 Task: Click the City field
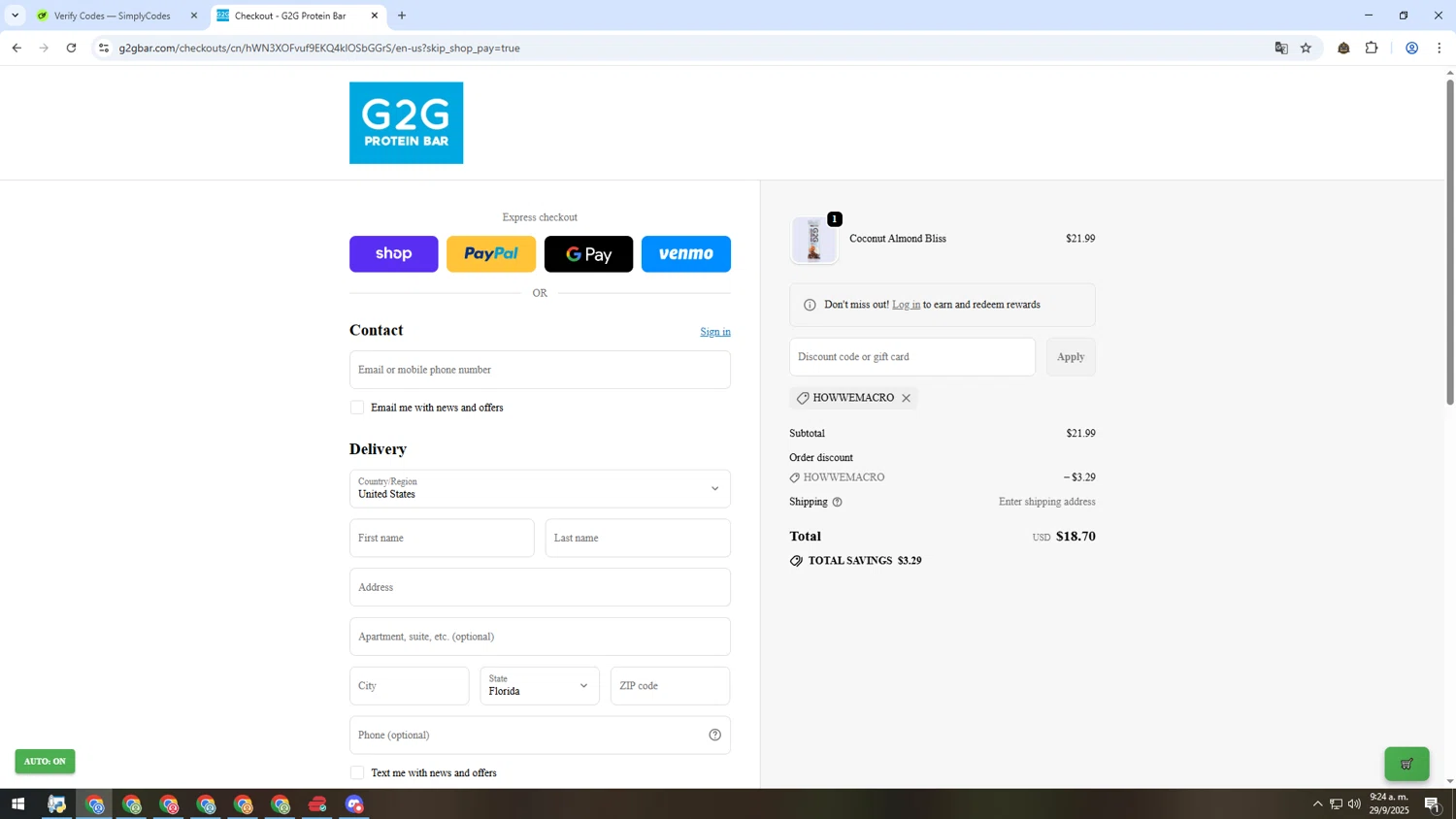click(409, 686)
